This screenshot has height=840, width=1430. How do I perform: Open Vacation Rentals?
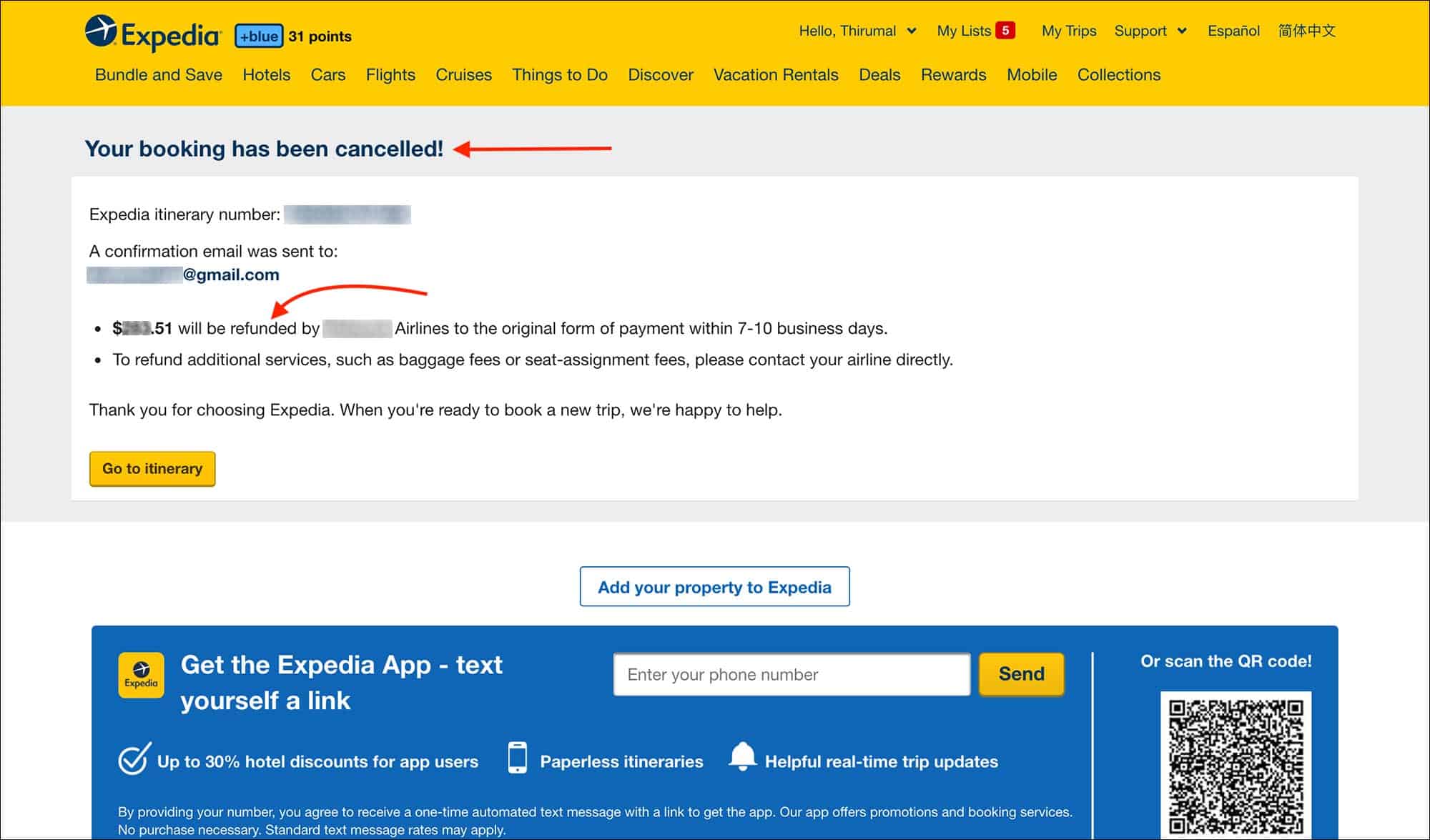[776, 75]
